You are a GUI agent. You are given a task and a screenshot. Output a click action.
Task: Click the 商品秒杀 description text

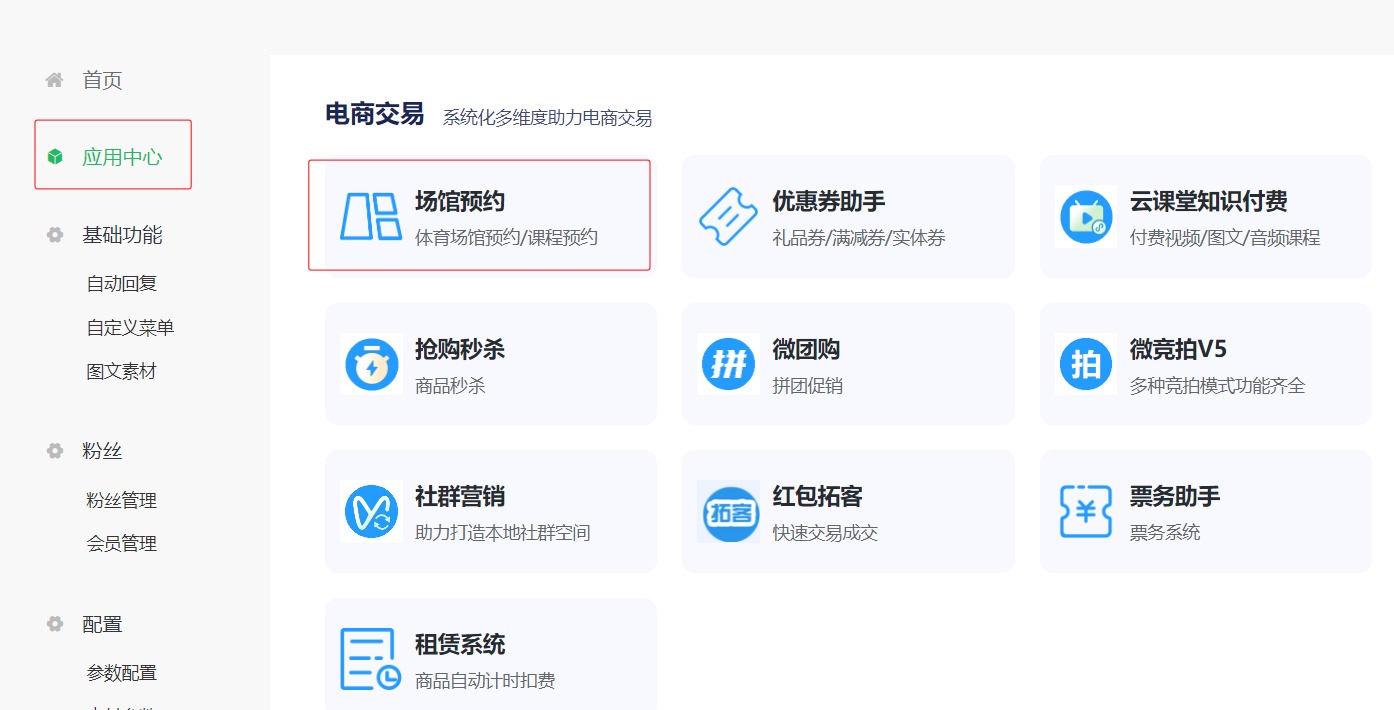coord(450,386)
